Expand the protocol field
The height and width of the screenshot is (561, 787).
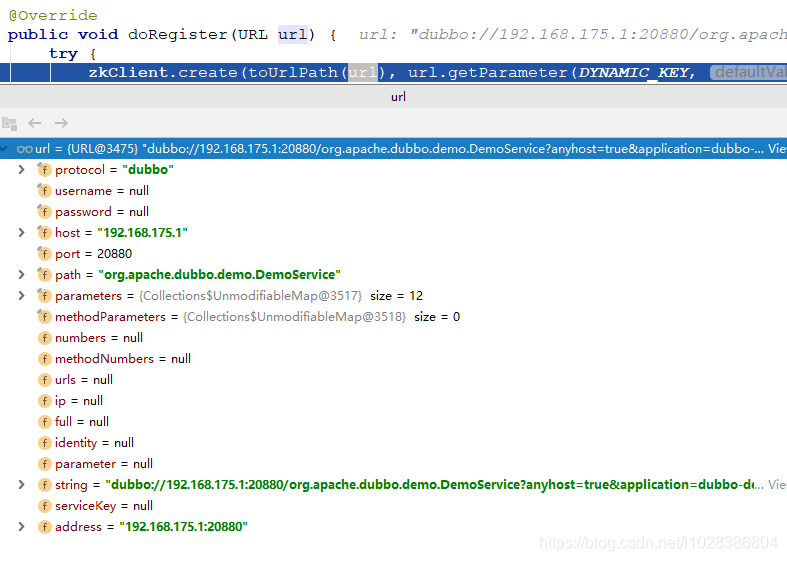coord(22,170)
